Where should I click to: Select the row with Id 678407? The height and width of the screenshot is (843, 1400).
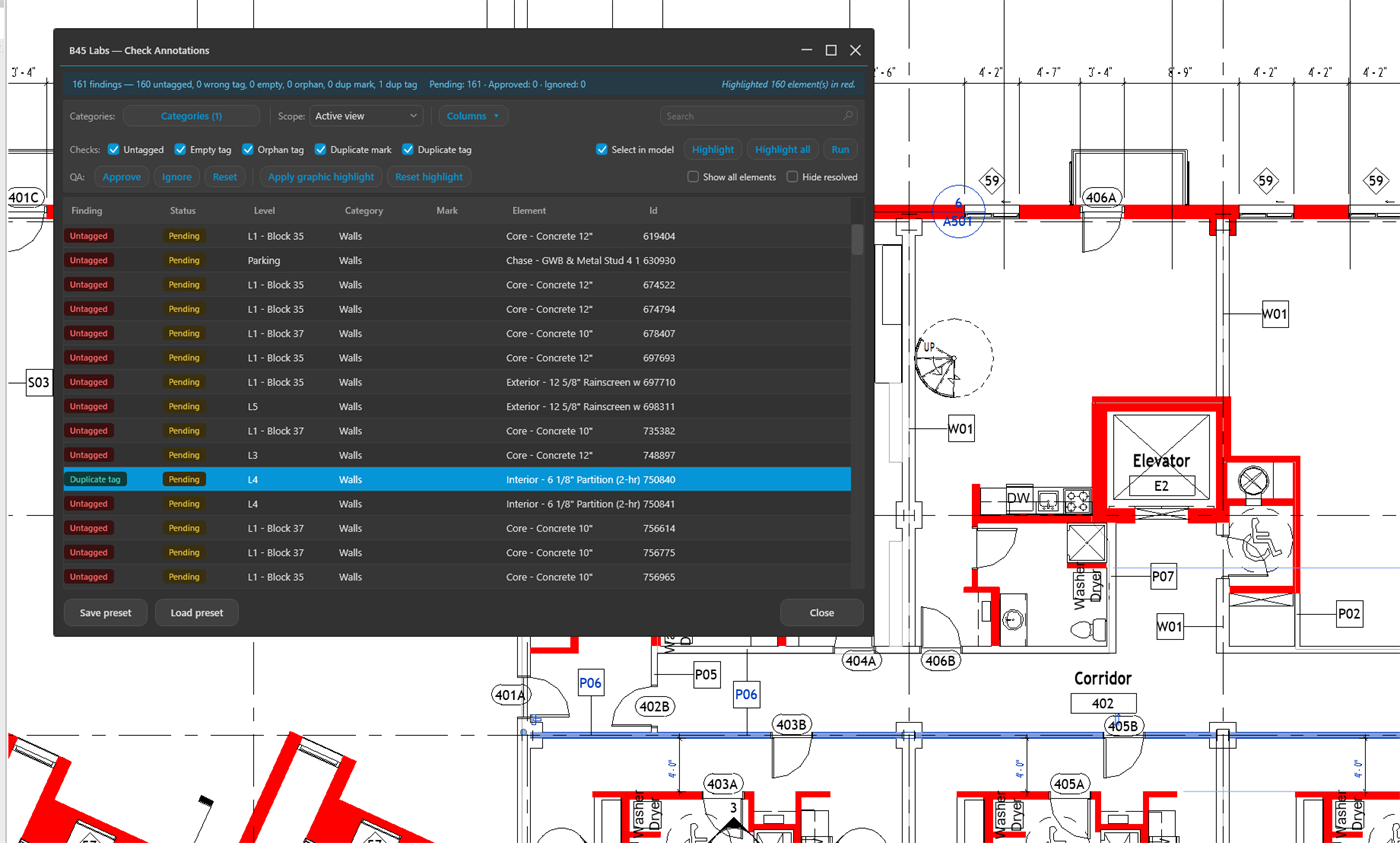457,333
